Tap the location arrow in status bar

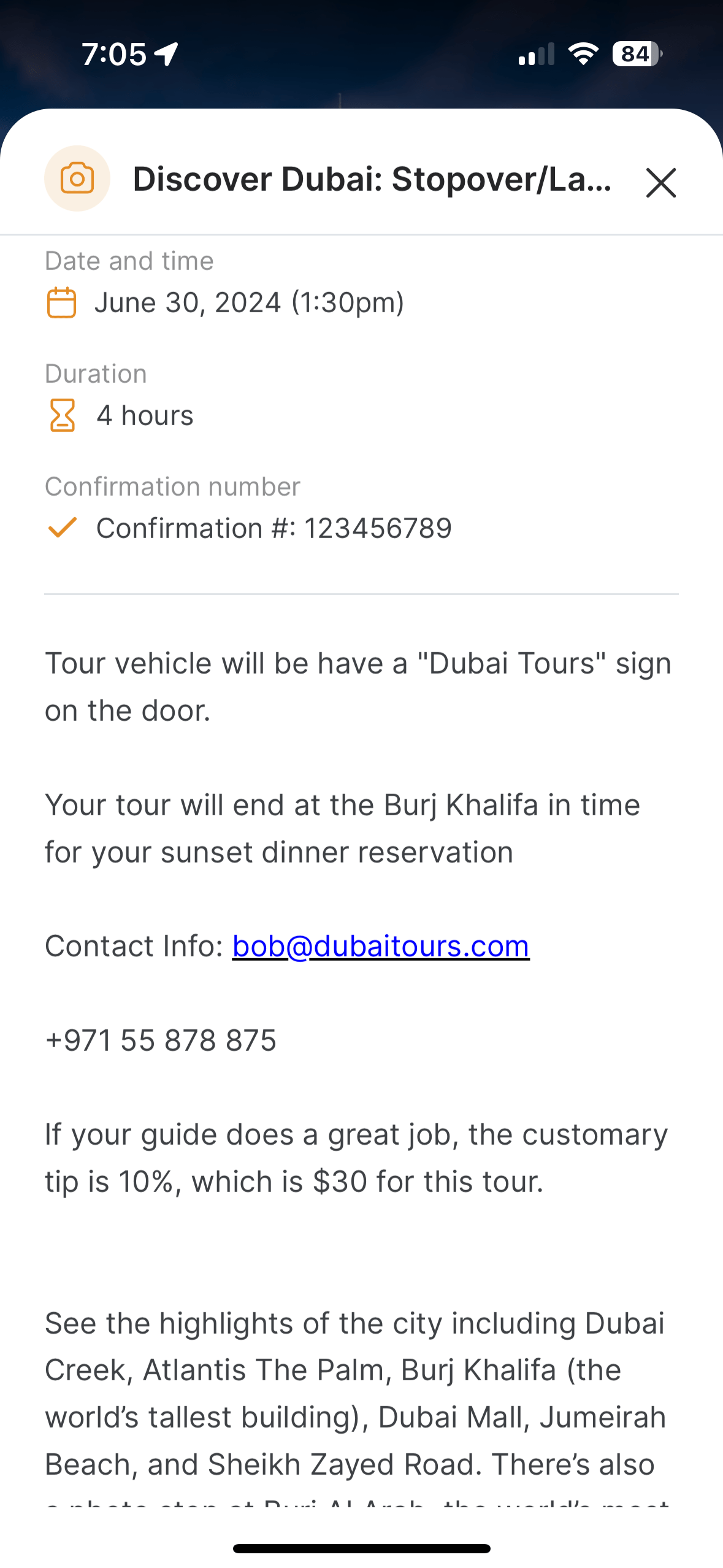[x=167, y=54]
